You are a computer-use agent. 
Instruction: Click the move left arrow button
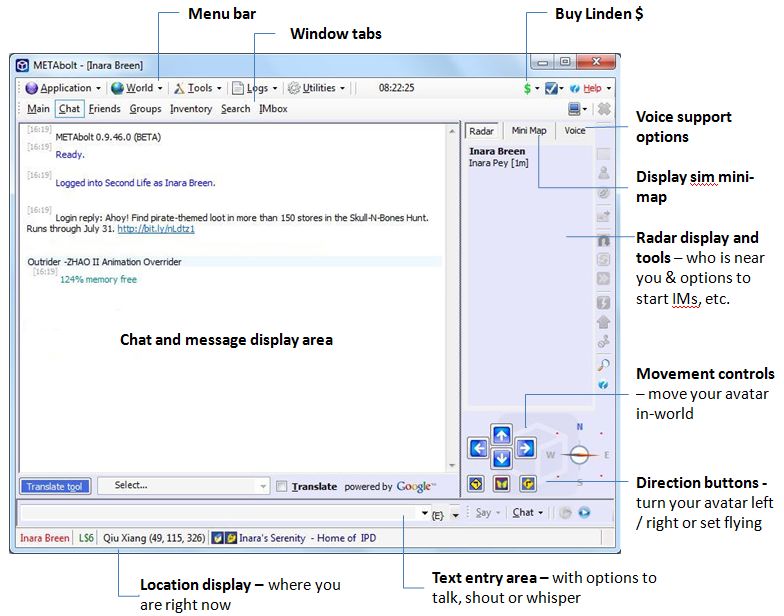tap(479, 448)
